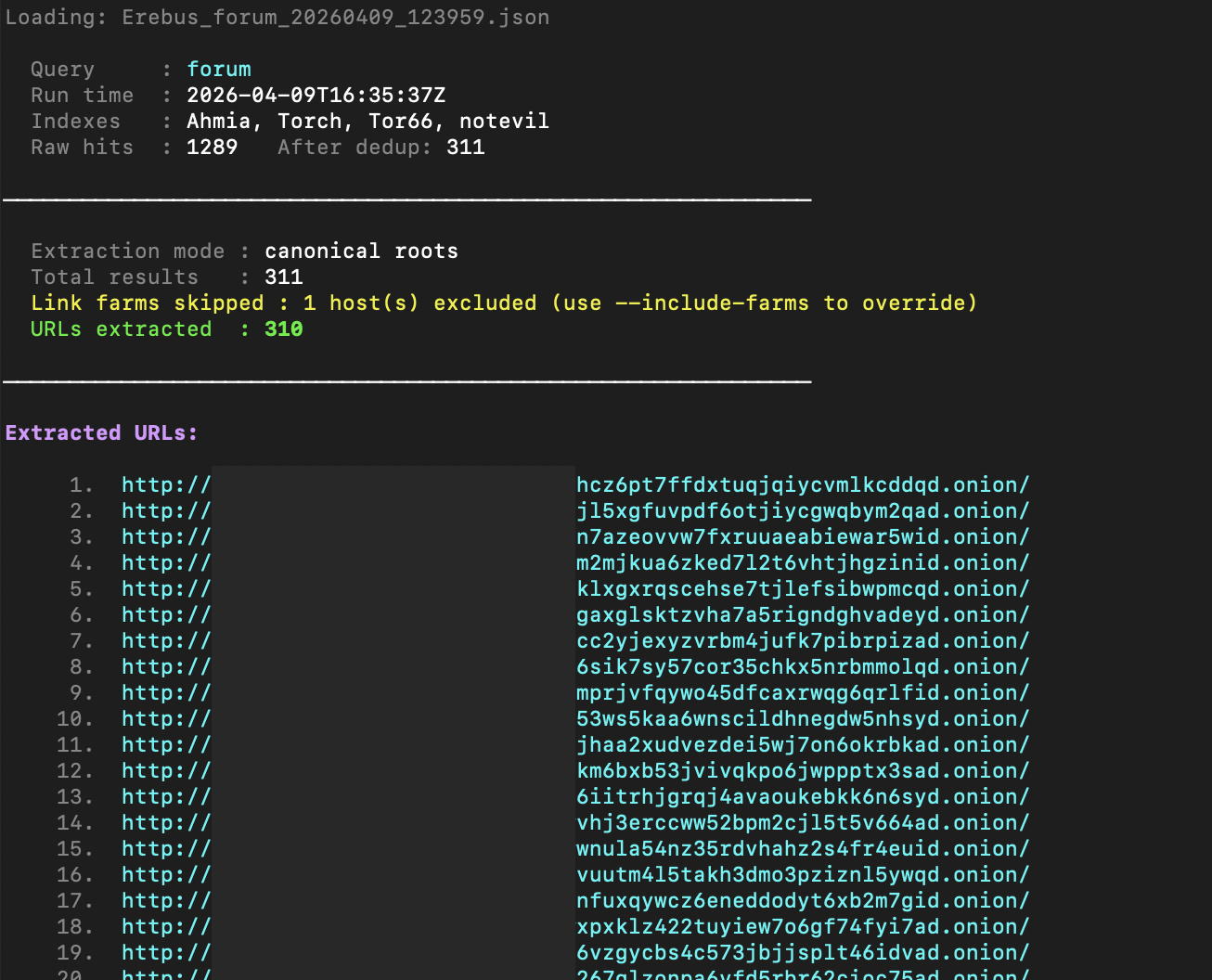Open URL 12 ending km6bxb53jvivqkpo6jwppptx3sad.onion
Viewport: 1212px width, 980px height.
575,771
